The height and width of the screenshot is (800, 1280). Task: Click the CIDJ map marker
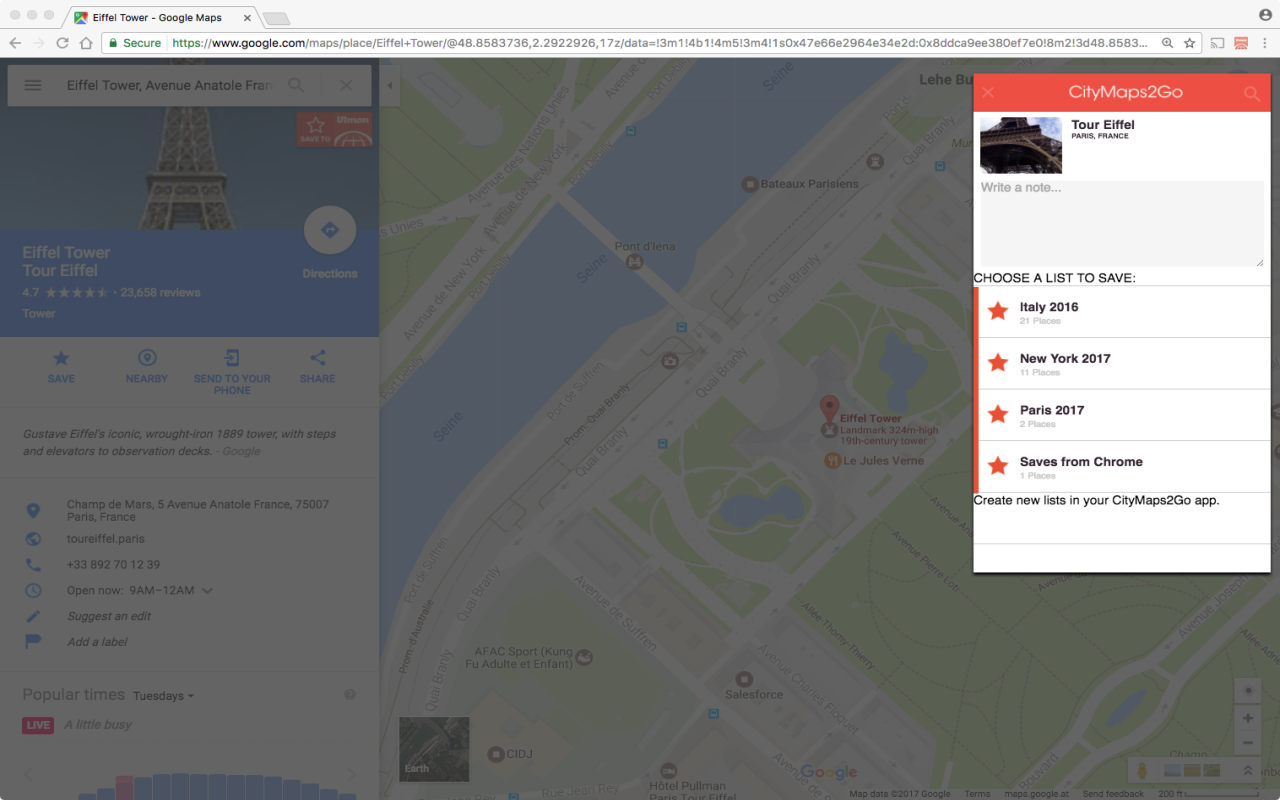click(495, 754)
